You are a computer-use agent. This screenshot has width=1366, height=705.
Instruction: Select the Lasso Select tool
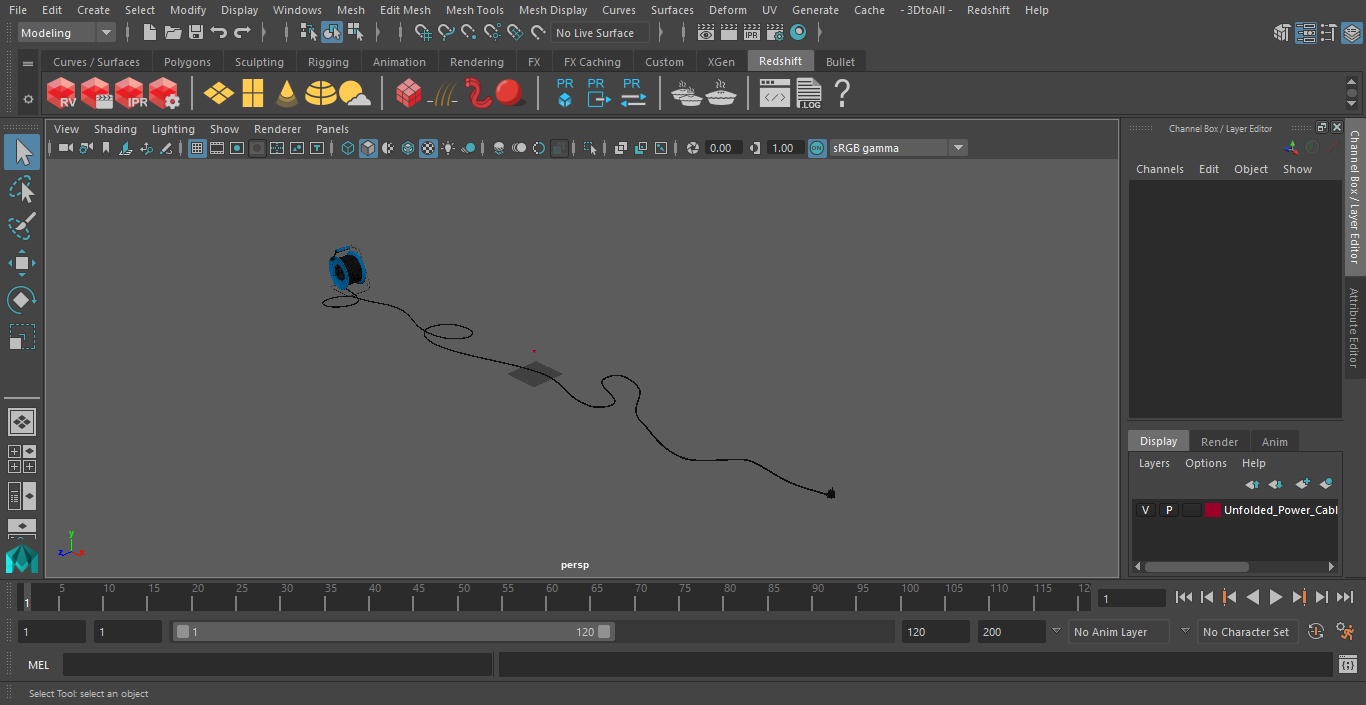tap(22, 190)
